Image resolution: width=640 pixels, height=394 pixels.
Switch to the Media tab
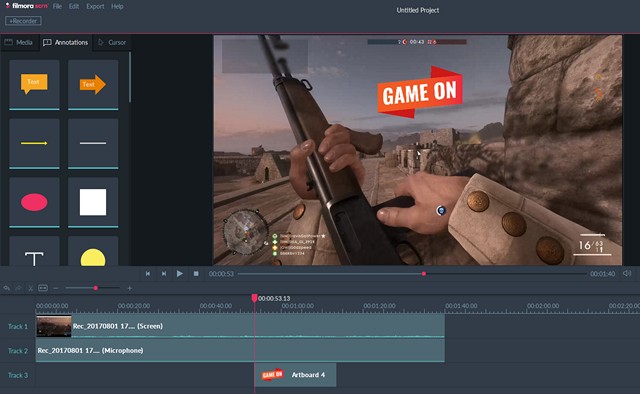coord(19,42)
